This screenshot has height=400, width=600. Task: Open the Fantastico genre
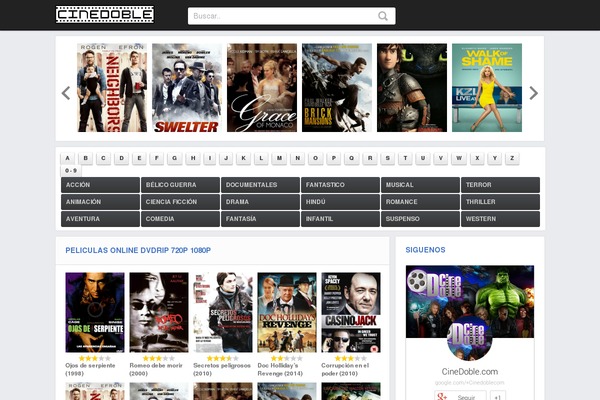point(340,185)
